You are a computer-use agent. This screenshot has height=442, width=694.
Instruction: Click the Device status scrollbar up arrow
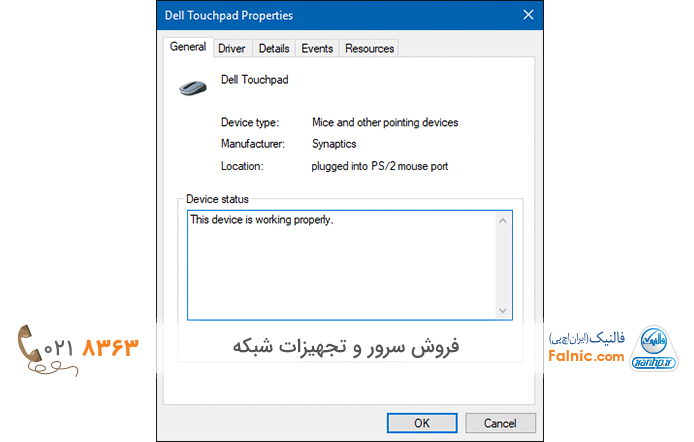click(x=503, y=221)
